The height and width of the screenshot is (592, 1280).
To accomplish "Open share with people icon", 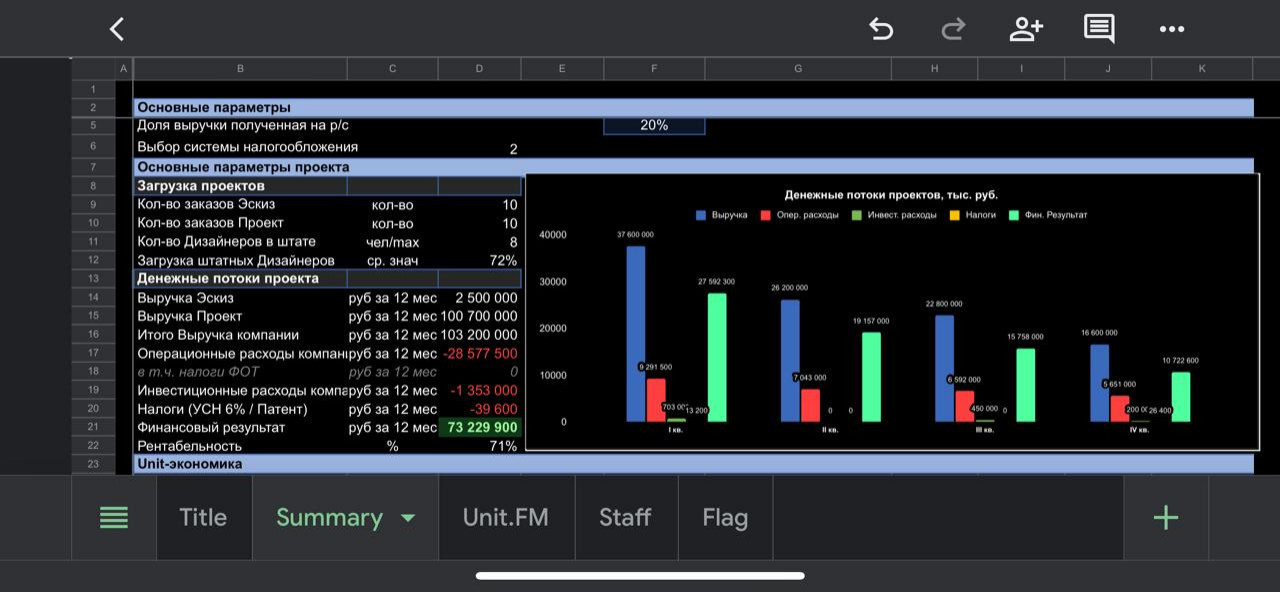I will [1026, 29].
